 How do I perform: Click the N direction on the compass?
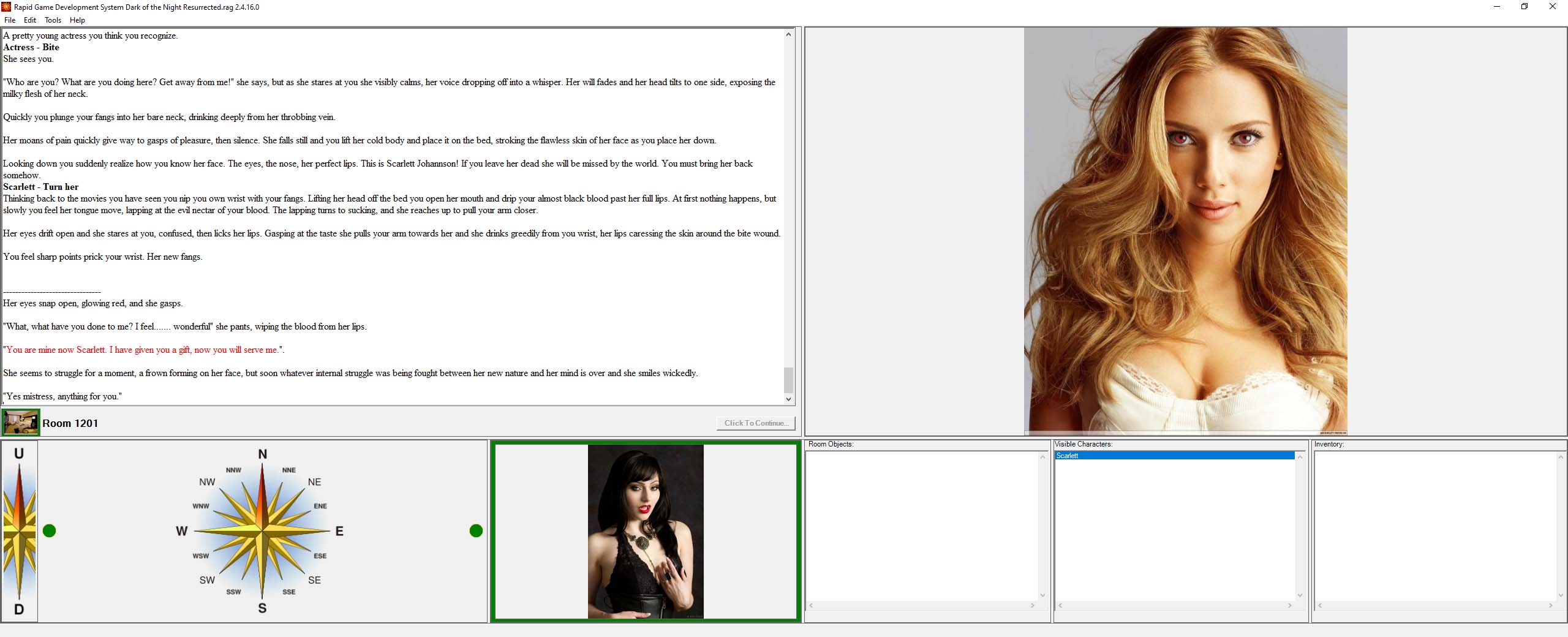[262, 454]
